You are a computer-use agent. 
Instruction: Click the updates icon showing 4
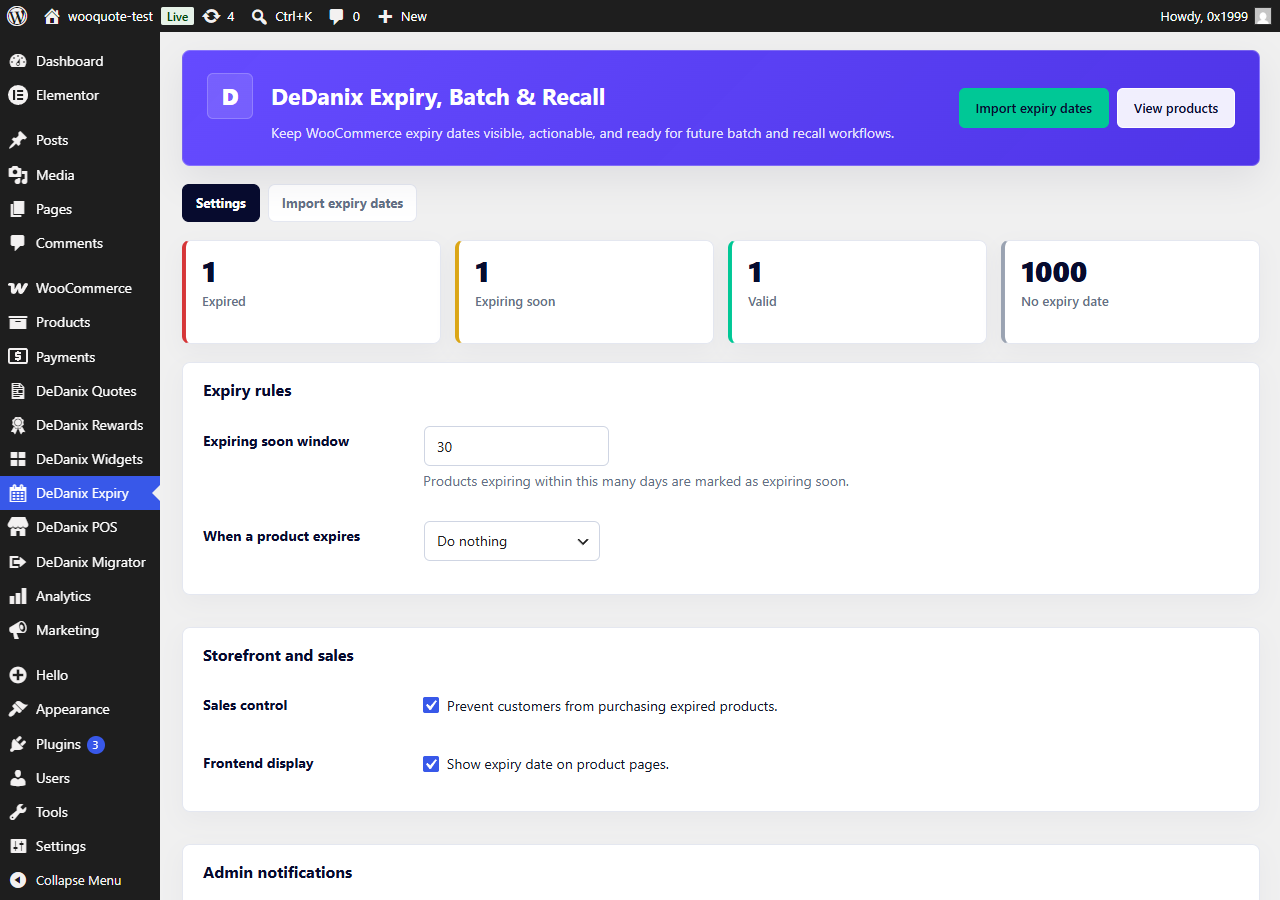click(211, 16)
